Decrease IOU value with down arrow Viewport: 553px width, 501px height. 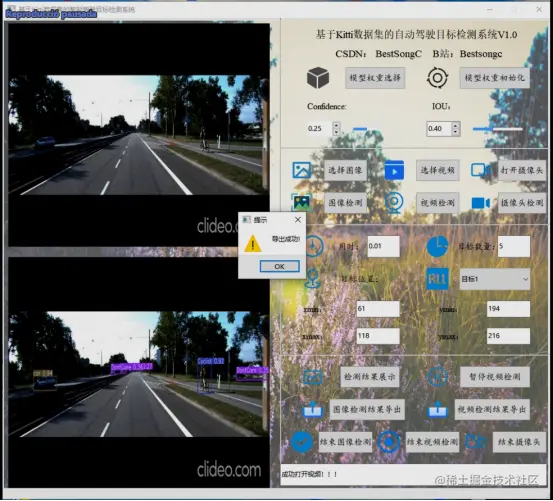click(456, 132)
